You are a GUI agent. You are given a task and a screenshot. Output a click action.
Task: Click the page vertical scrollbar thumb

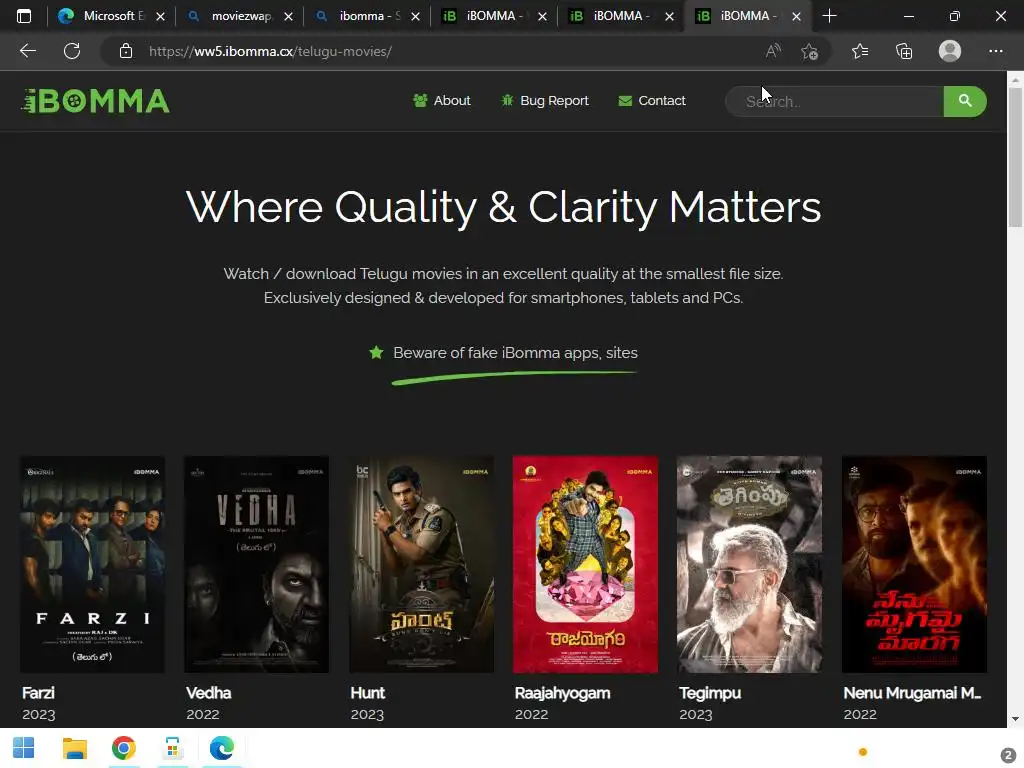coord(1015,157)
